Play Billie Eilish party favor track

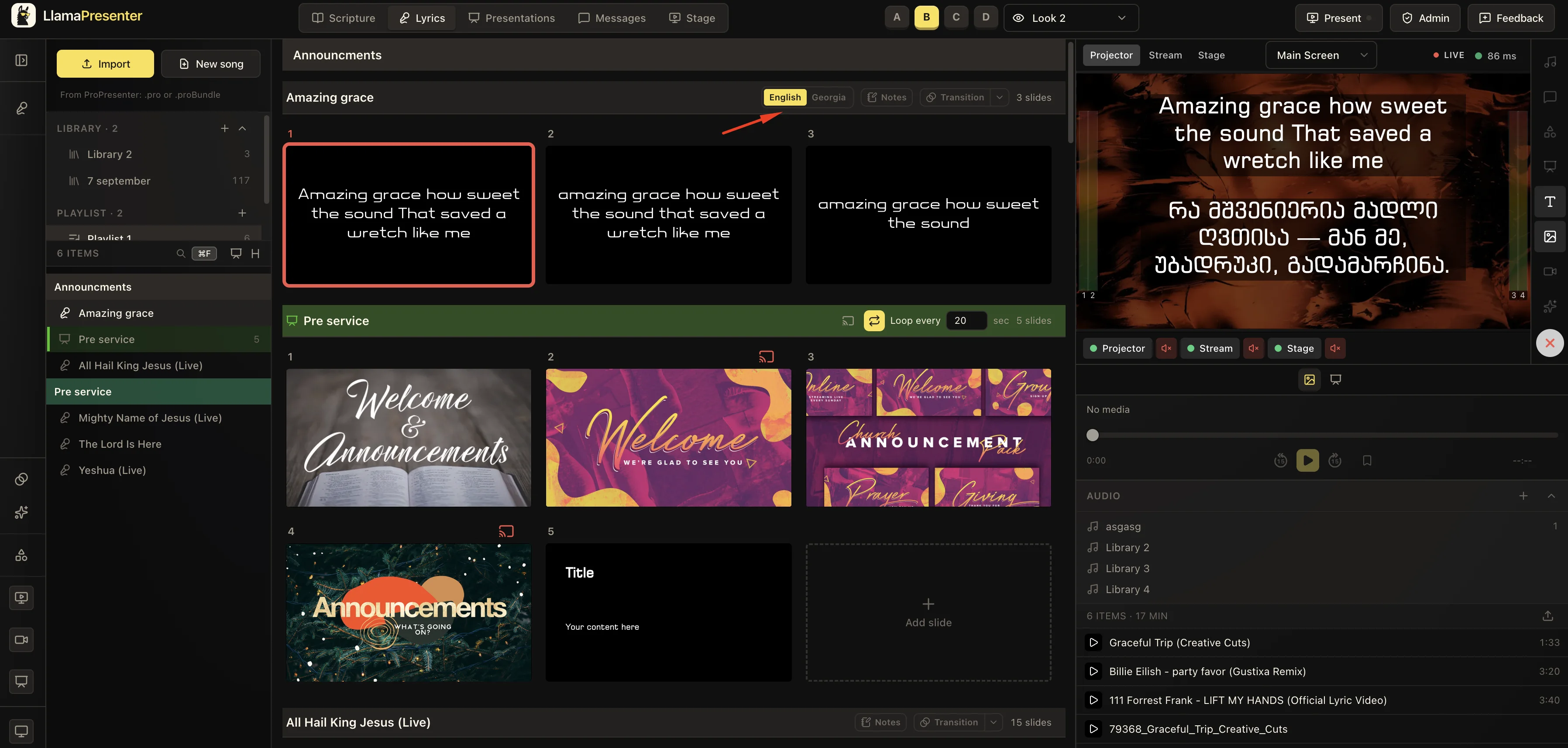(x=1093, y=671)
